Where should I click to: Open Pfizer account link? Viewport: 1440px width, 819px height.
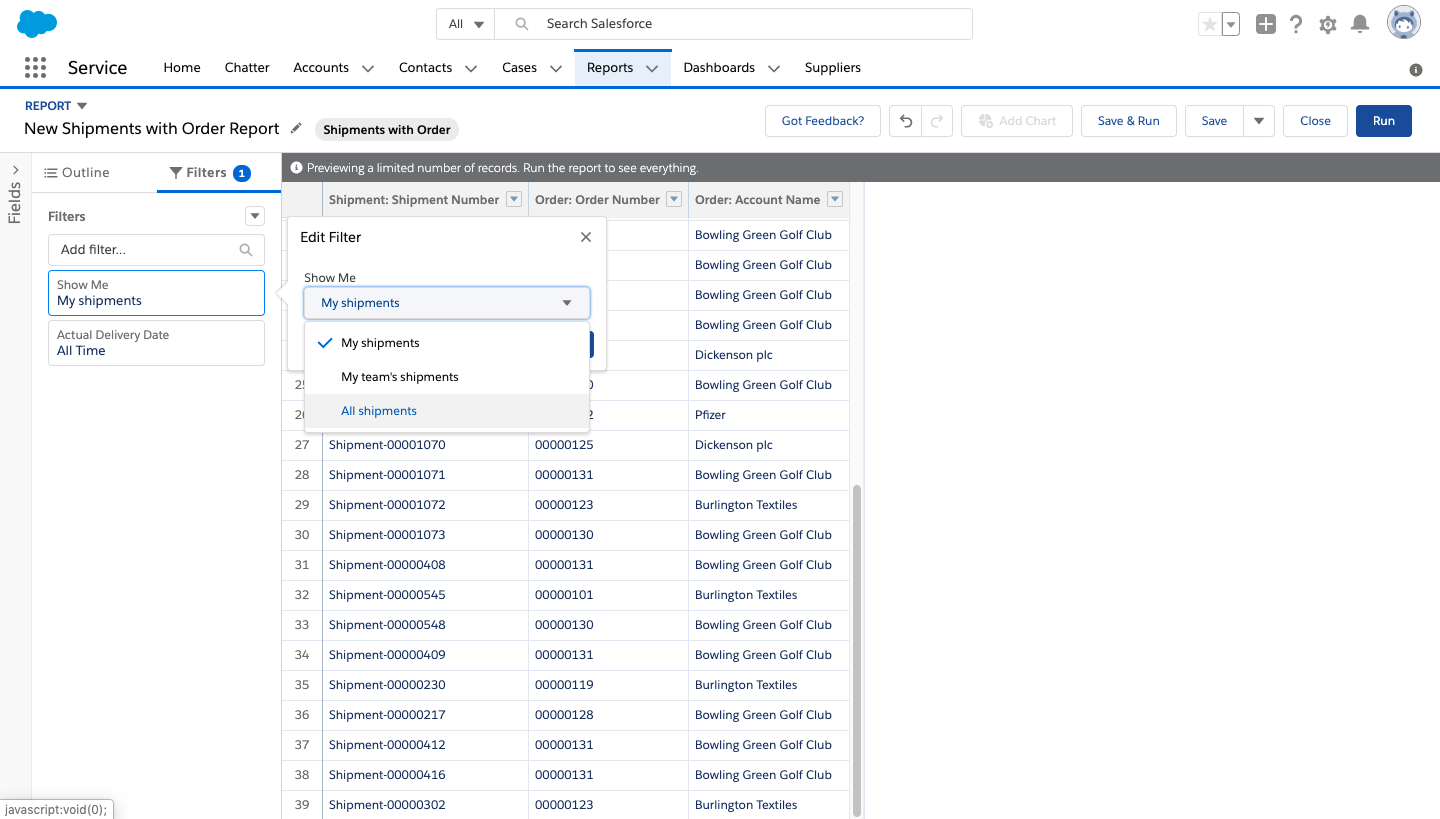(710, 415)
